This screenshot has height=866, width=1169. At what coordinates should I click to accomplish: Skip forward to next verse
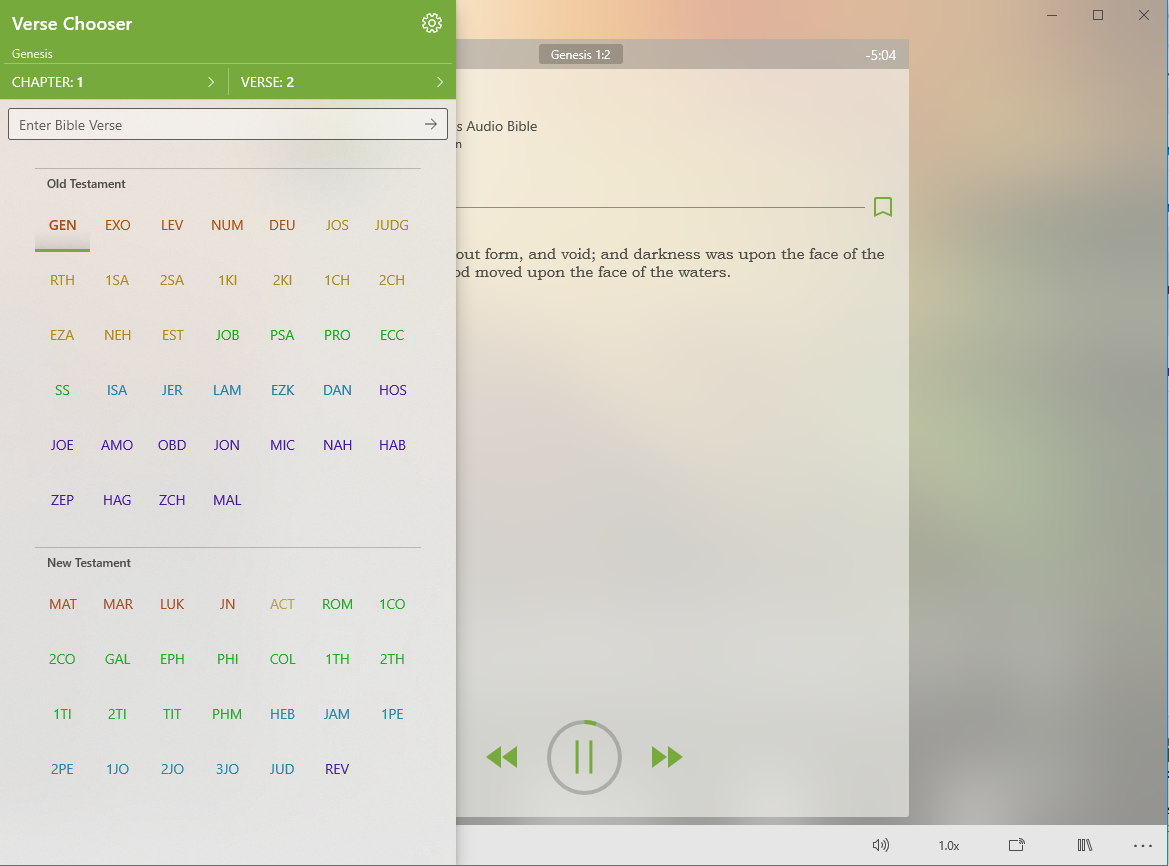[667, 757]
